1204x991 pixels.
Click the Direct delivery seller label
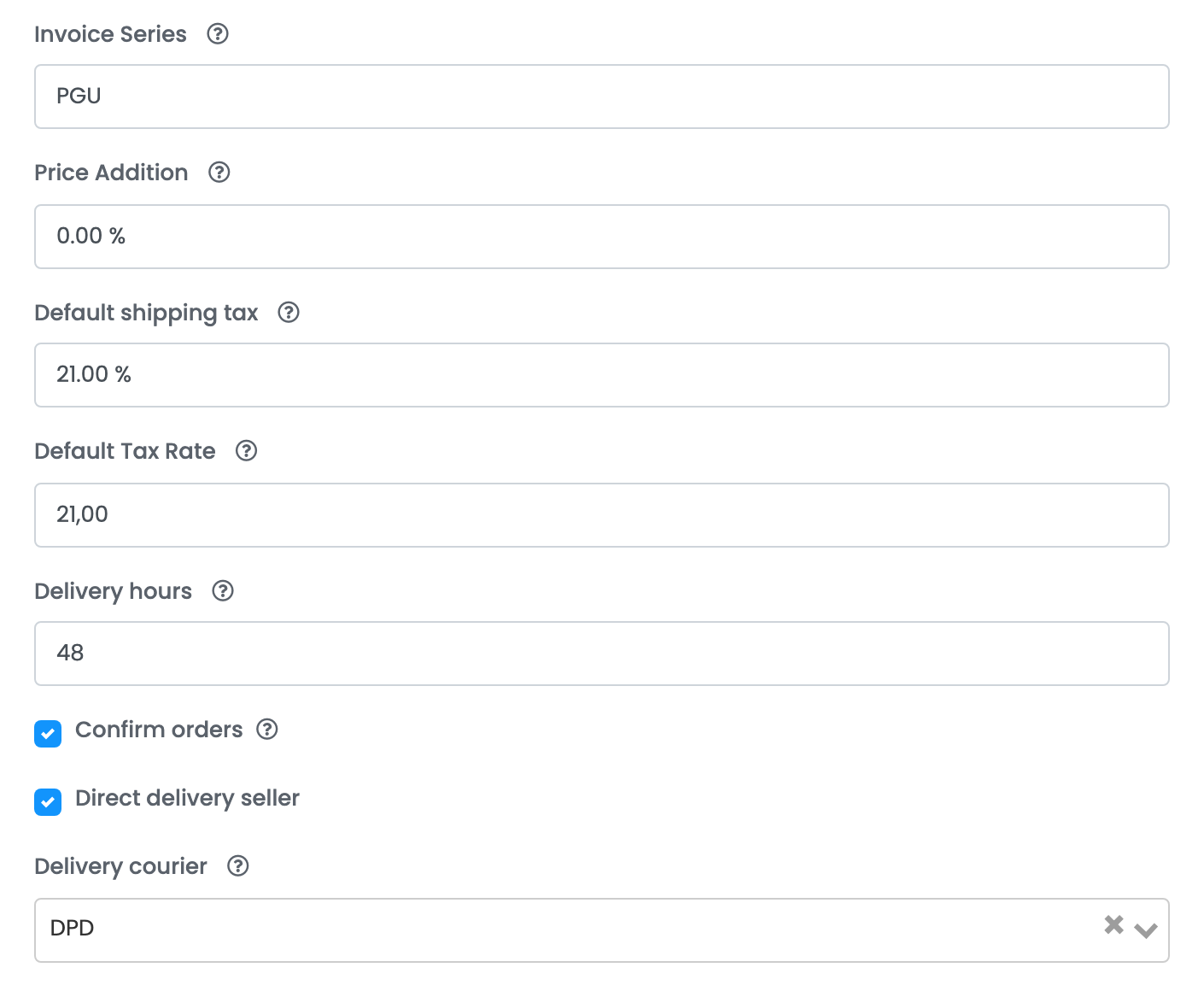point(187,798)
